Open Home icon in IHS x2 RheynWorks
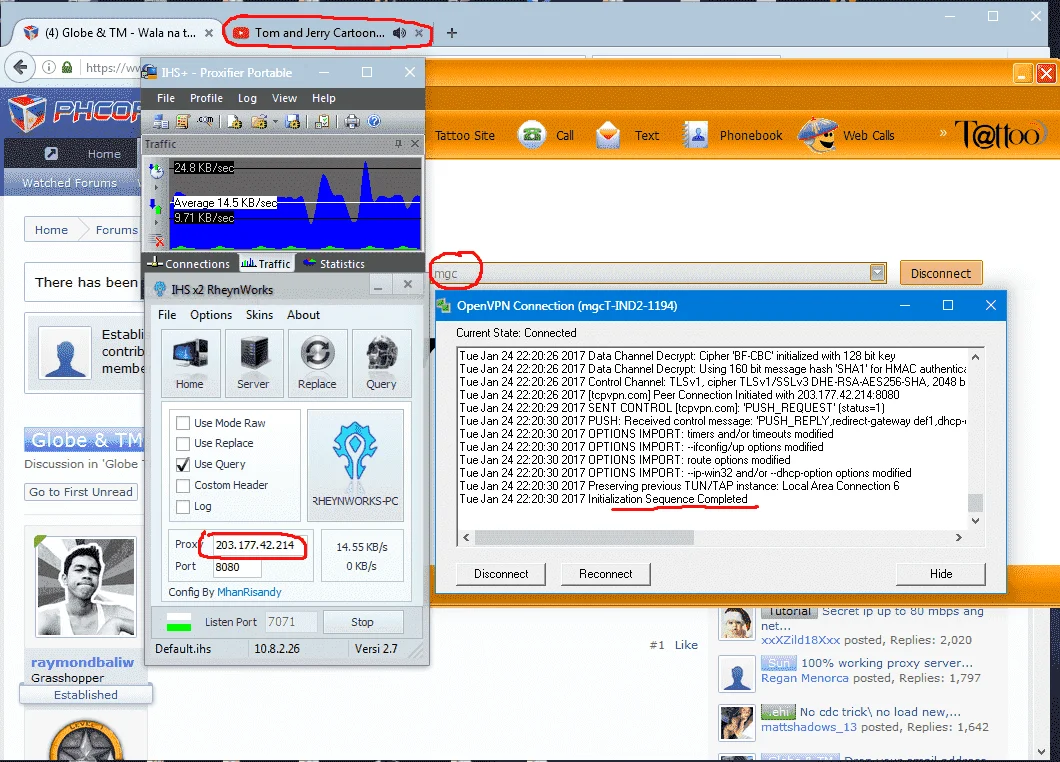The height and width of the screenshot is (762, 1060). 190,363
